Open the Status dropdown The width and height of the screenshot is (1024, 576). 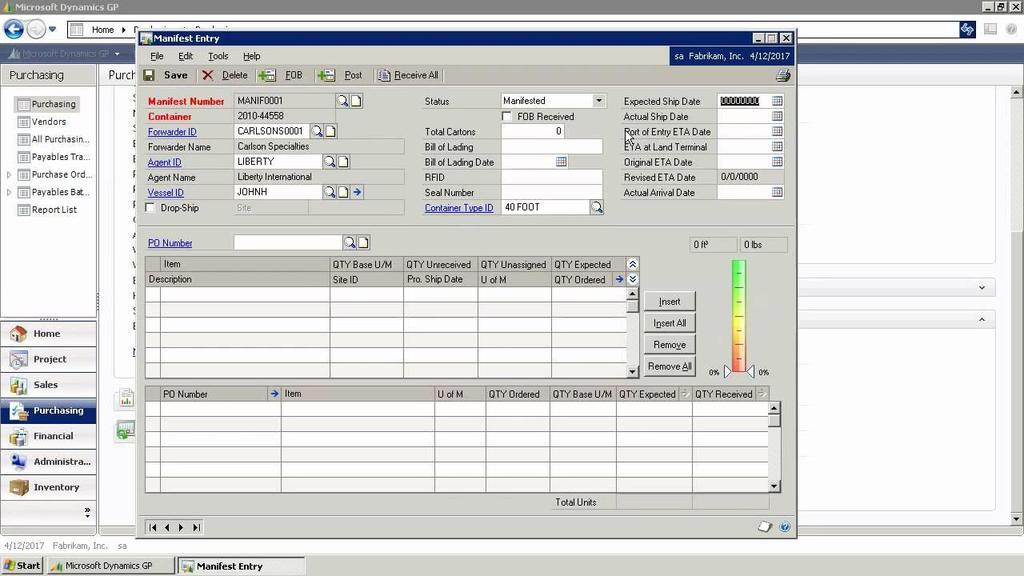[x=598, y=101]
